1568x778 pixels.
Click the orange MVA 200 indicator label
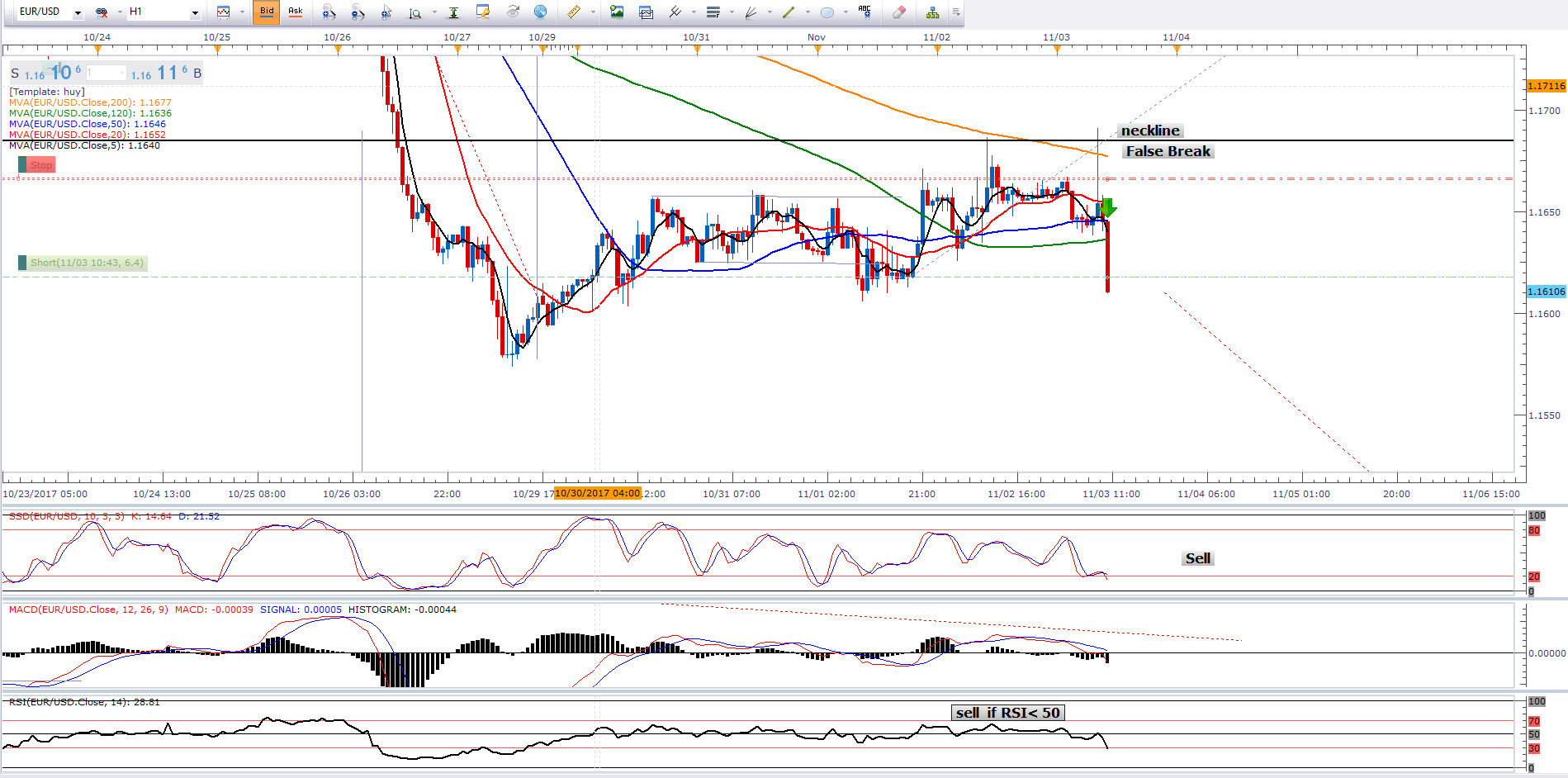90,102
